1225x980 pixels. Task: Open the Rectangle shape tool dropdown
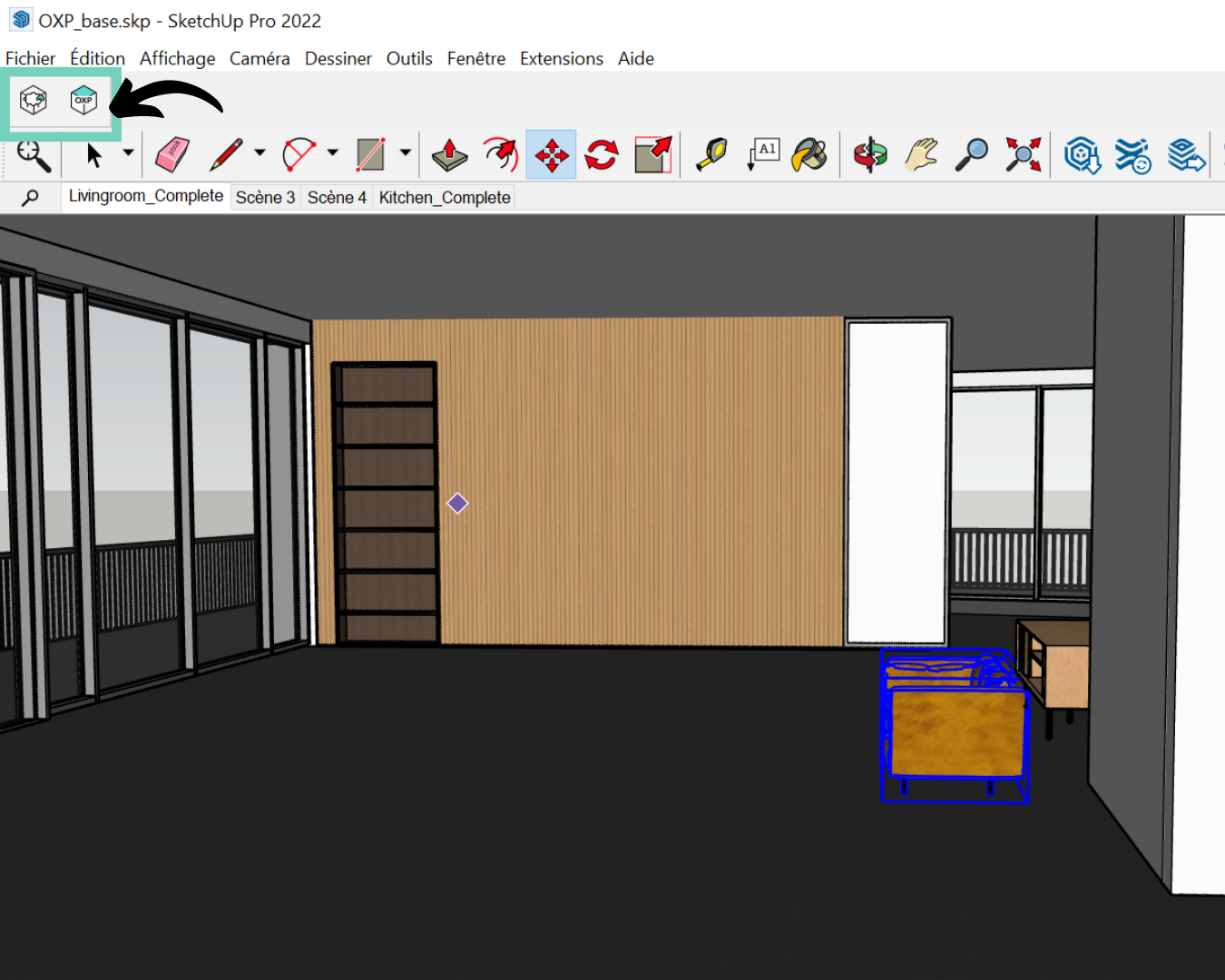(405, 152)
